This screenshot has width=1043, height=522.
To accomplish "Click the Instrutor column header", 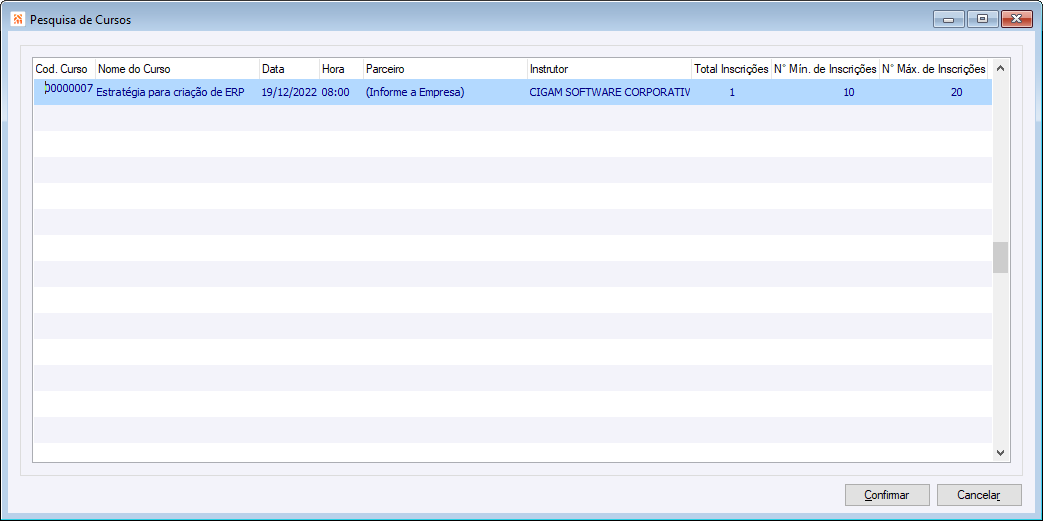I will pos(609,68).
